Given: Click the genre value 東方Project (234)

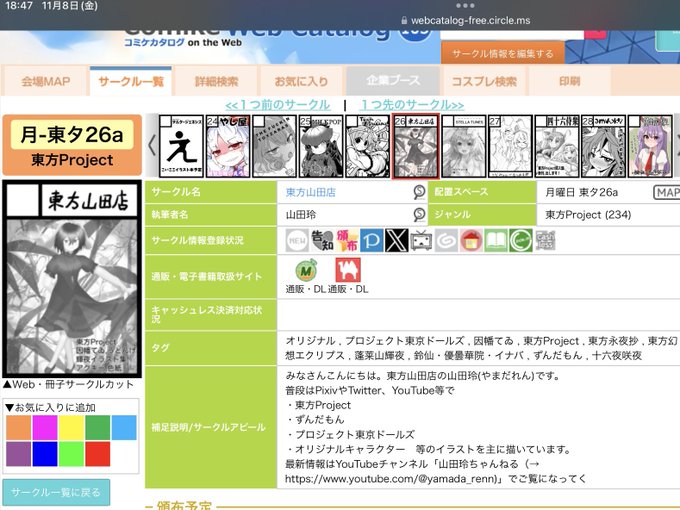Looking at the screenshot, I should tap(588, 215).
